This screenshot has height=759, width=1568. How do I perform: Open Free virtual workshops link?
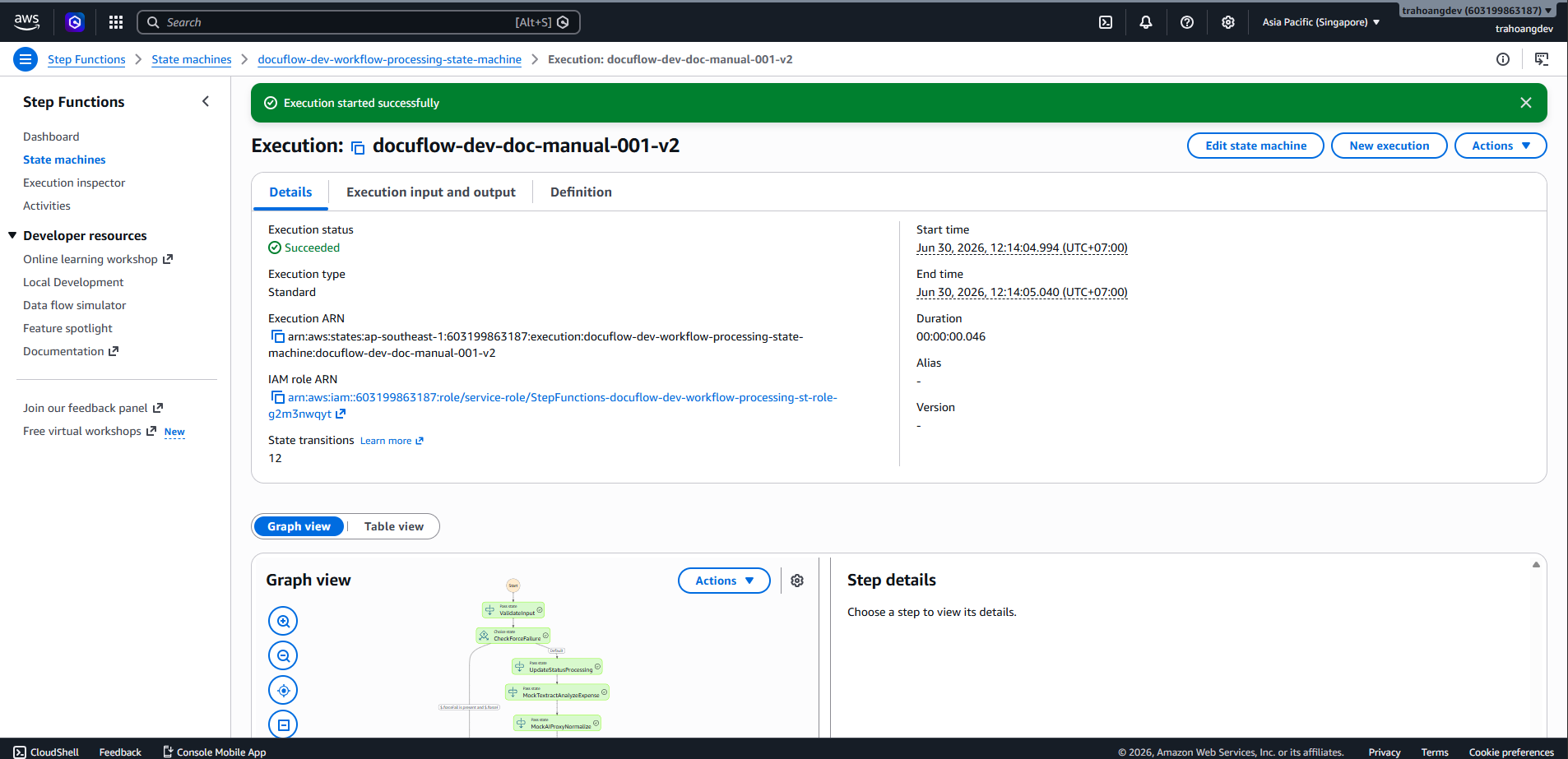90,431
